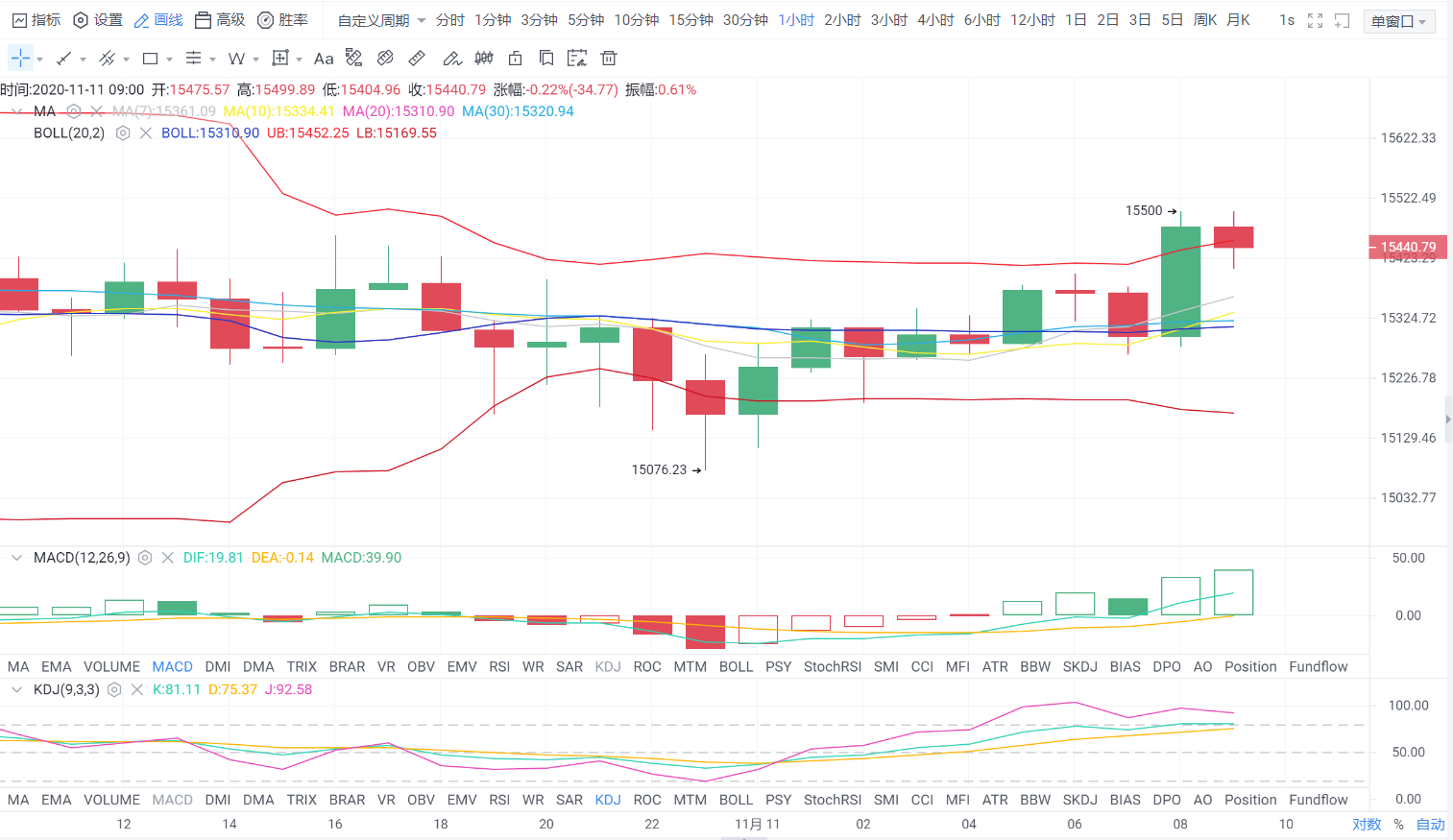The image size is (1453, 840).
Task: Switch to 分时 timeframe
Action: tap(449, 20)
